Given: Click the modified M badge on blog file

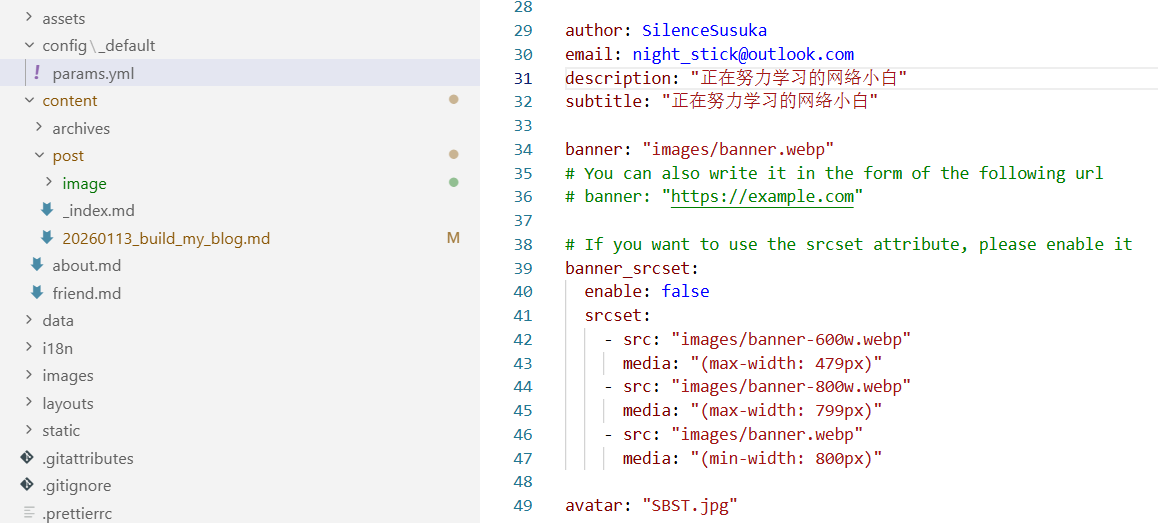Looking at the screenshot, I should pos(453,238).
